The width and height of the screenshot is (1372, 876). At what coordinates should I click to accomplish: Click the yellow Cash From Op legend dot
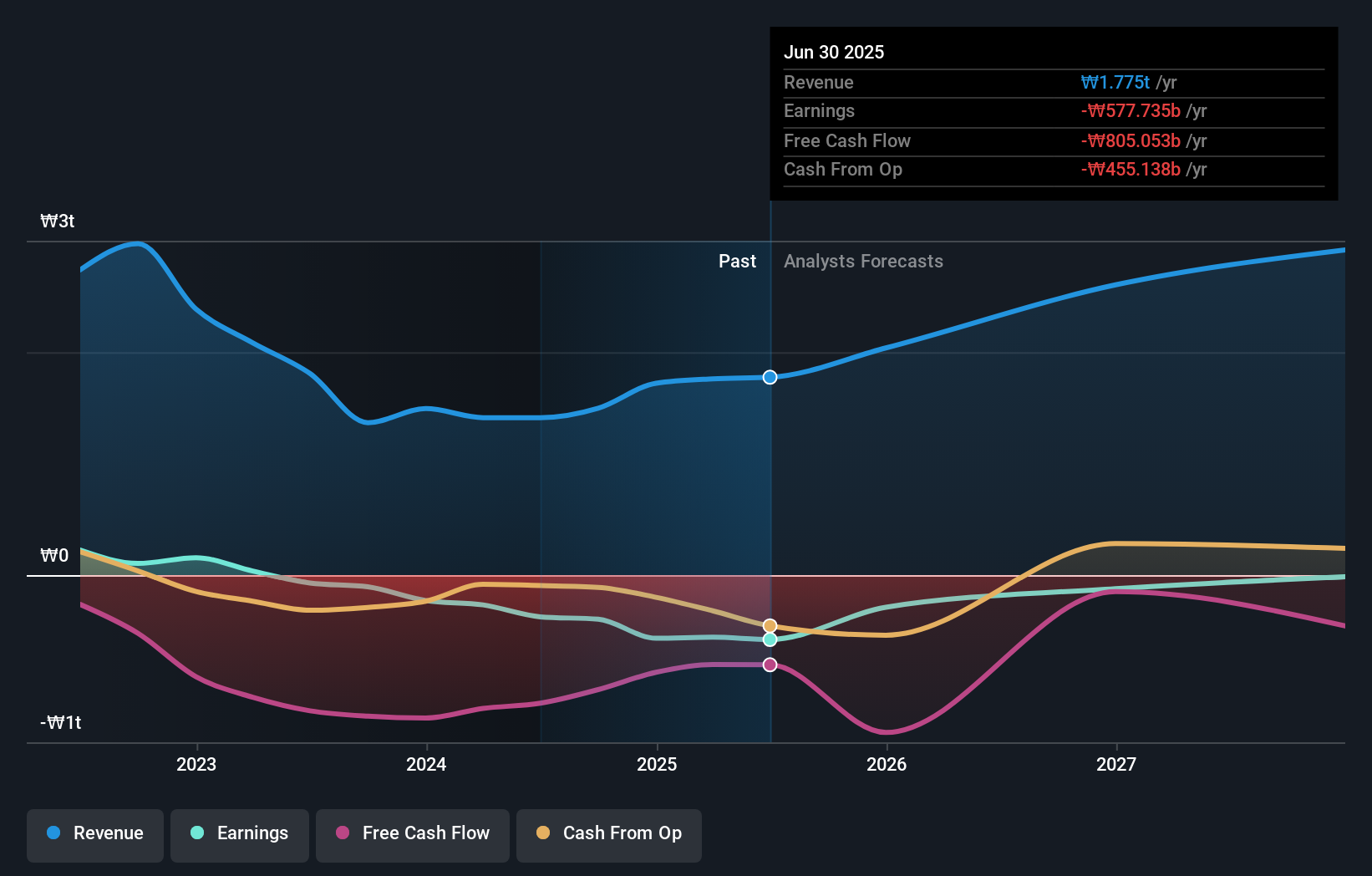(543, 833)
